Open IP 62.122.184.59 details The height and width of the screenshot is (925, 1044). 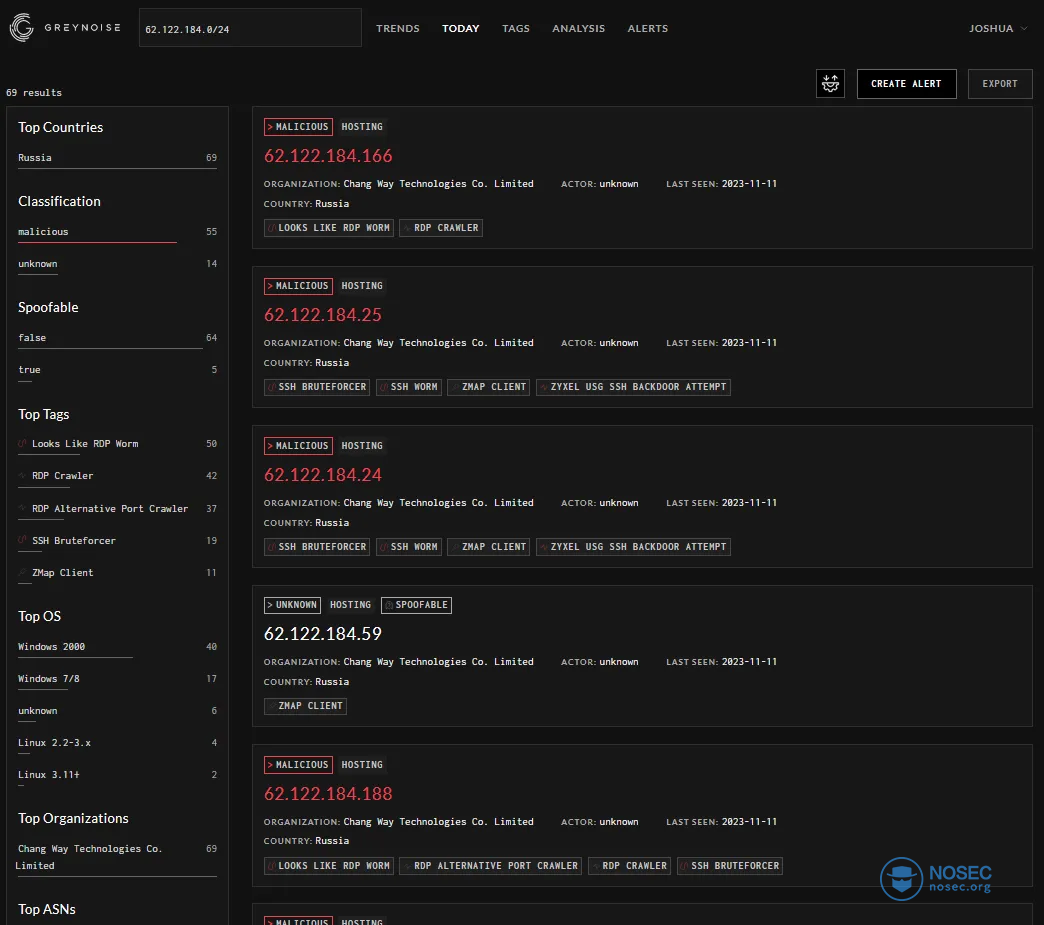(x=323, y=634)
